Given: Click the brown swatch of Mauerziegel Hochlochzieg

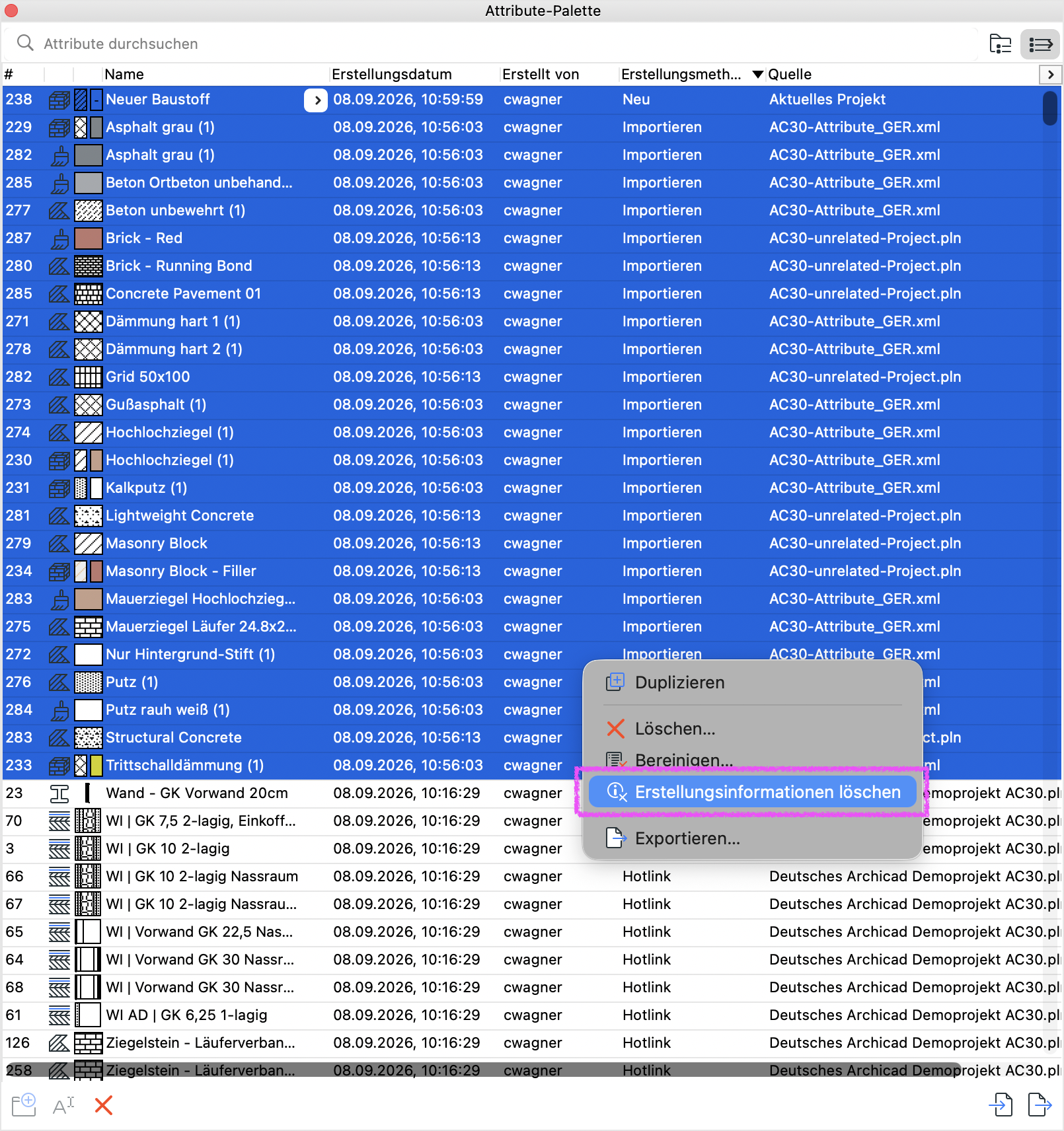Looking at the screenshot, I should pos(89,599).
